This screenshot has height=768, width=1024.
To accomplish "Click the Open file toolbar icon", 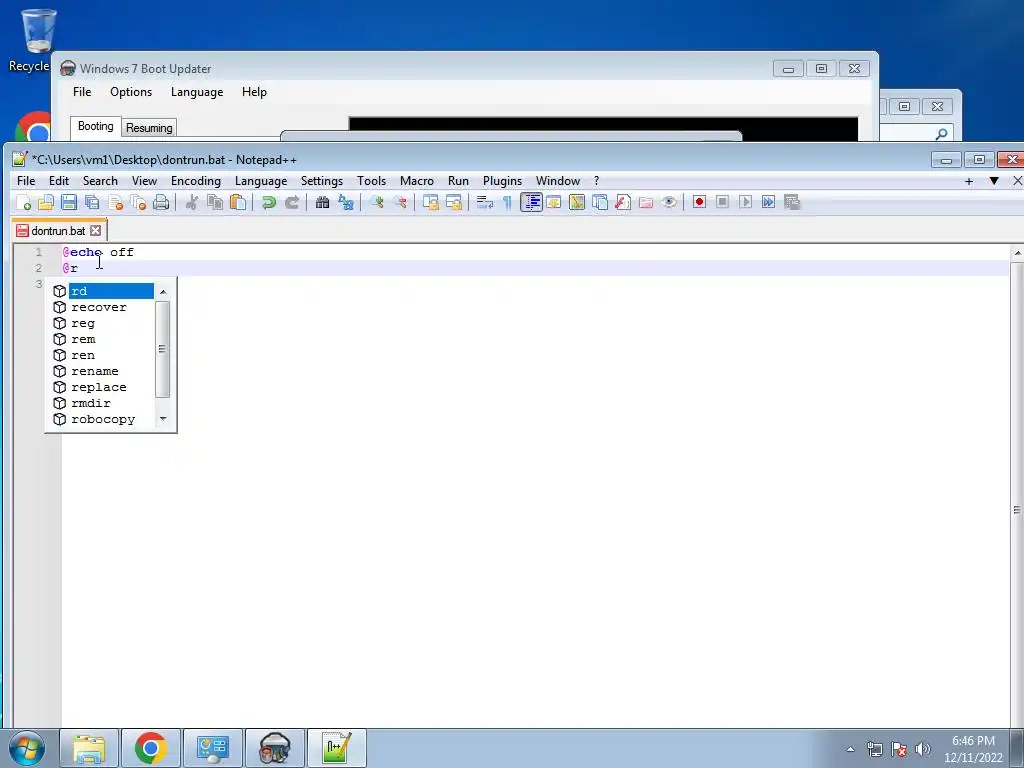I will point(46,202).
